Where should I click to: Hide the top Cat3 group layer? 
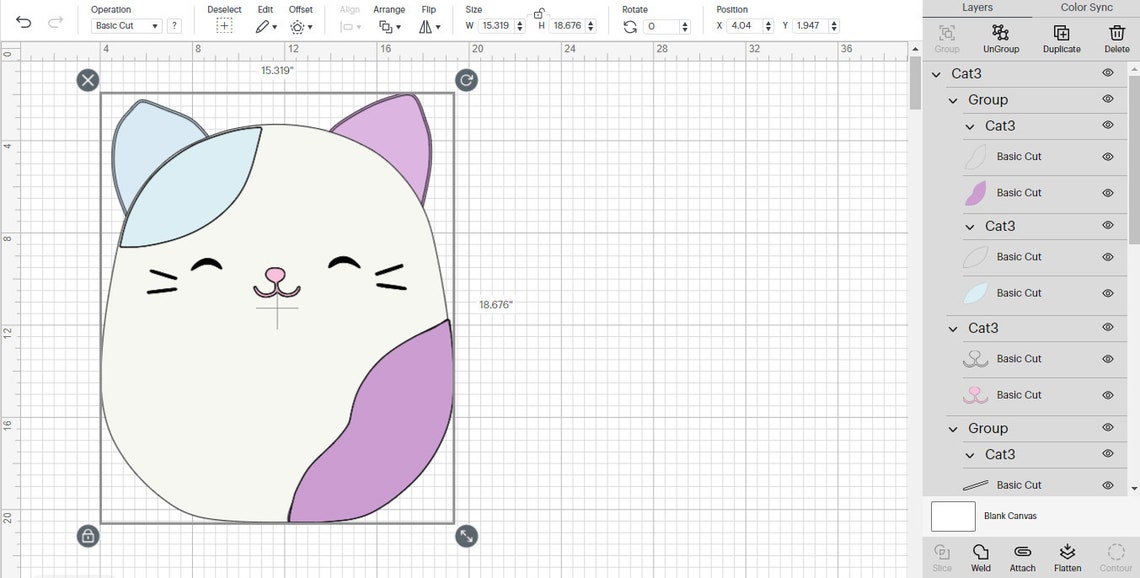click(x=1107, y=72)
